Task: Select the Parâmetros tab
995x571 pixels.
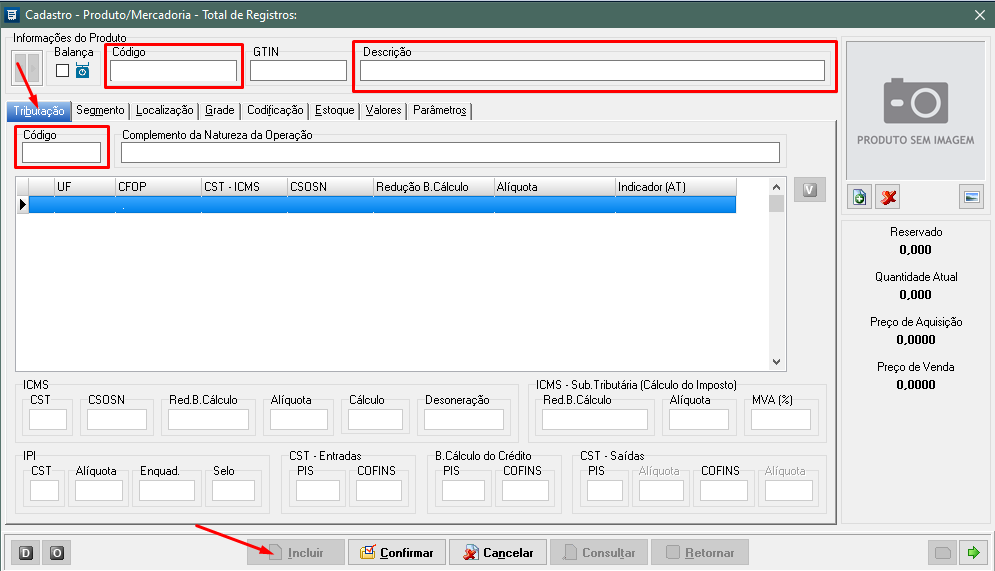Action: click(439, 111)
